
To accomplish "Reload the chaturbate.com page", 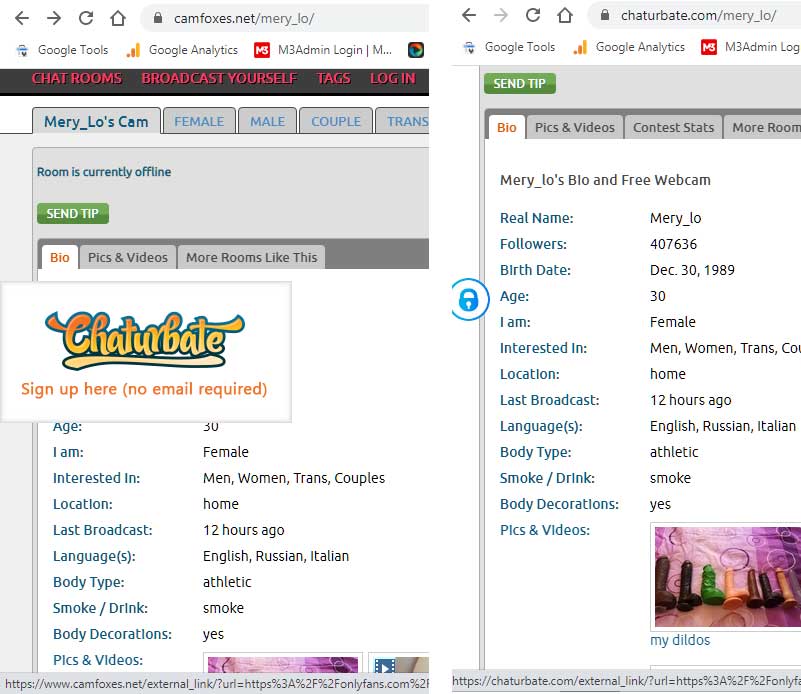I will pyautogui.click(x=533, y=15).
